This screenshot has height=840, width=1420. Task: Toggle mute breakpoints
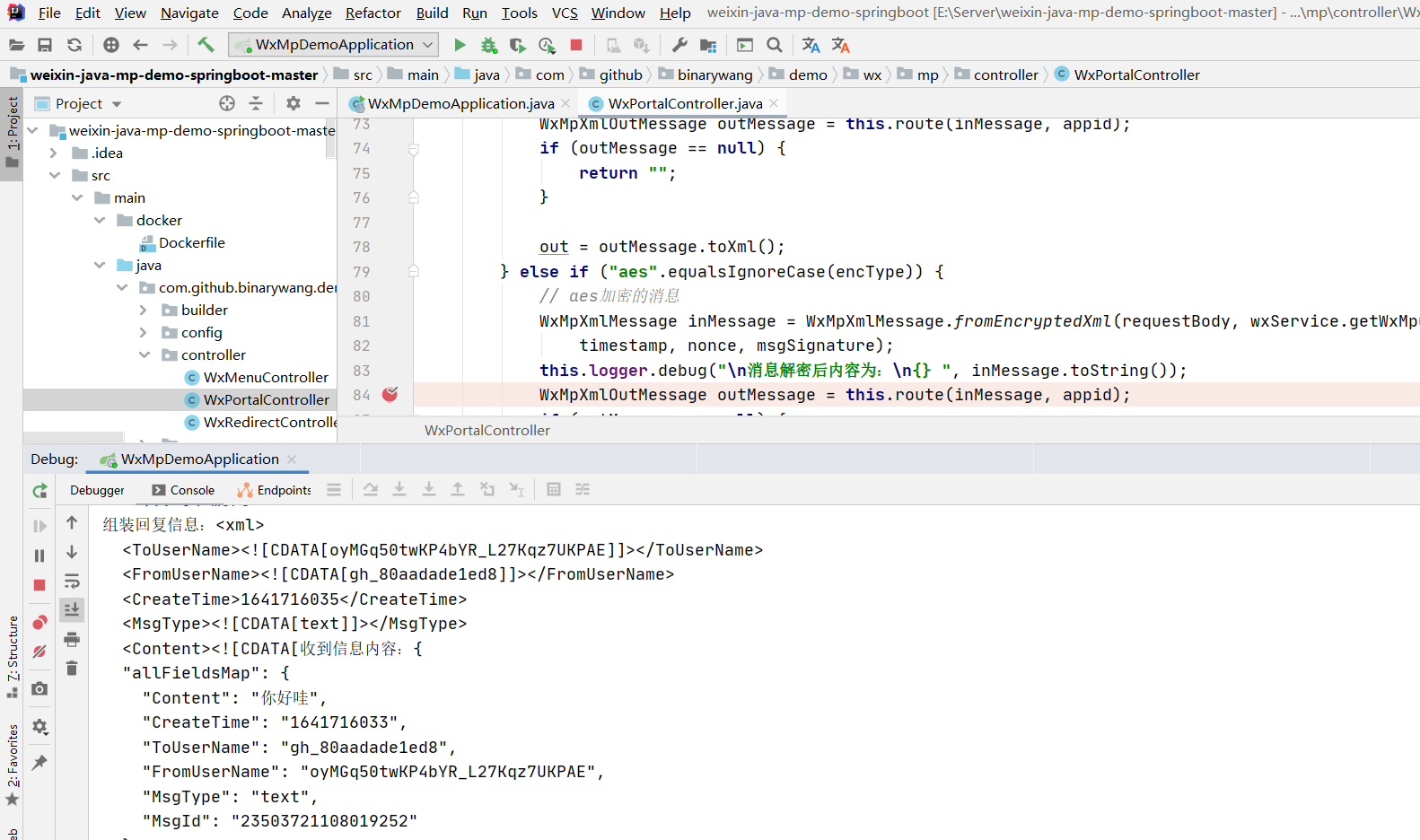point(39,652)
